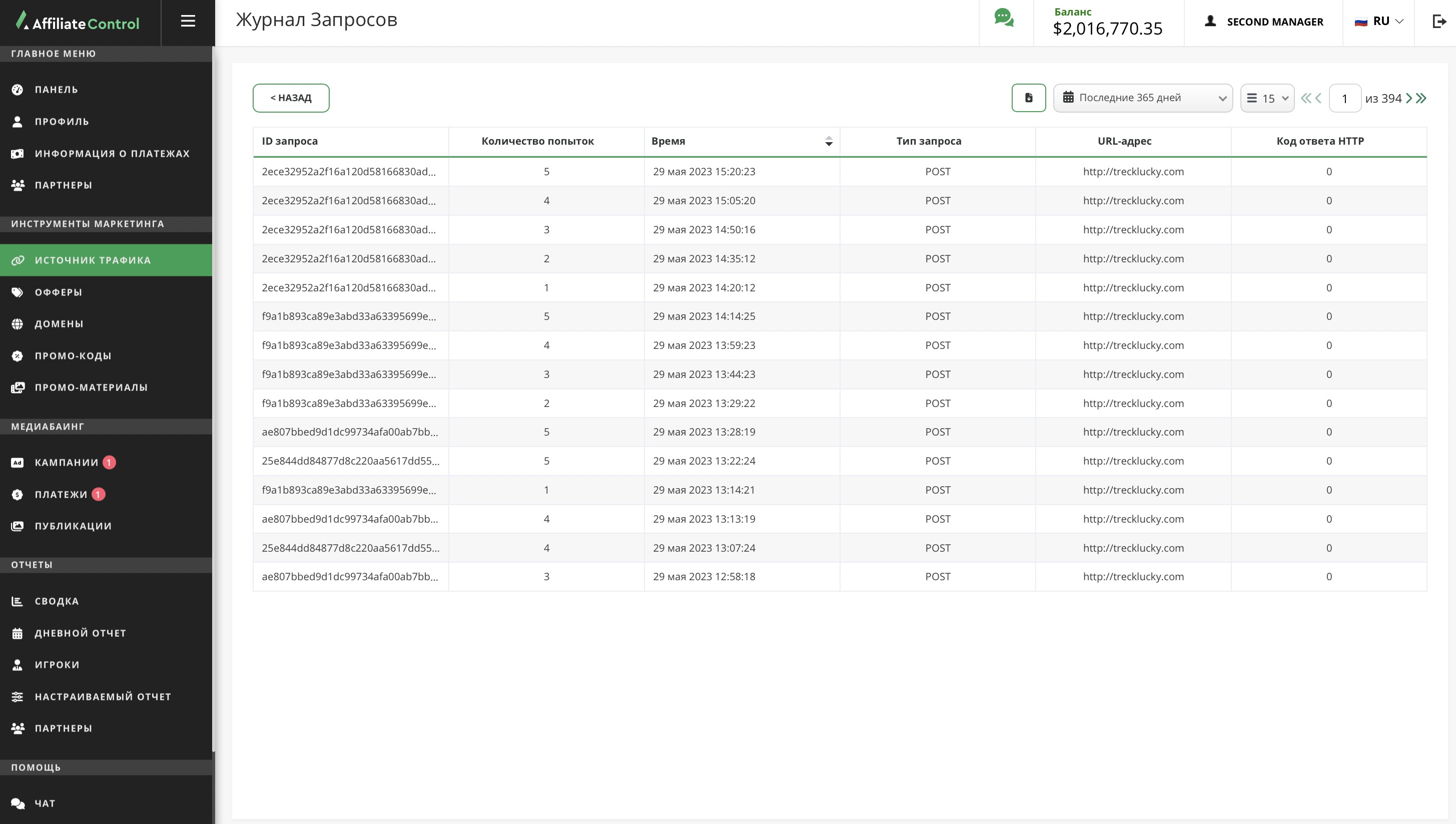Expand the rows per page selector
Image resolution: width=1456 pixels, height=824 pixels.
pyautogui.click(x=1267, y=99)
